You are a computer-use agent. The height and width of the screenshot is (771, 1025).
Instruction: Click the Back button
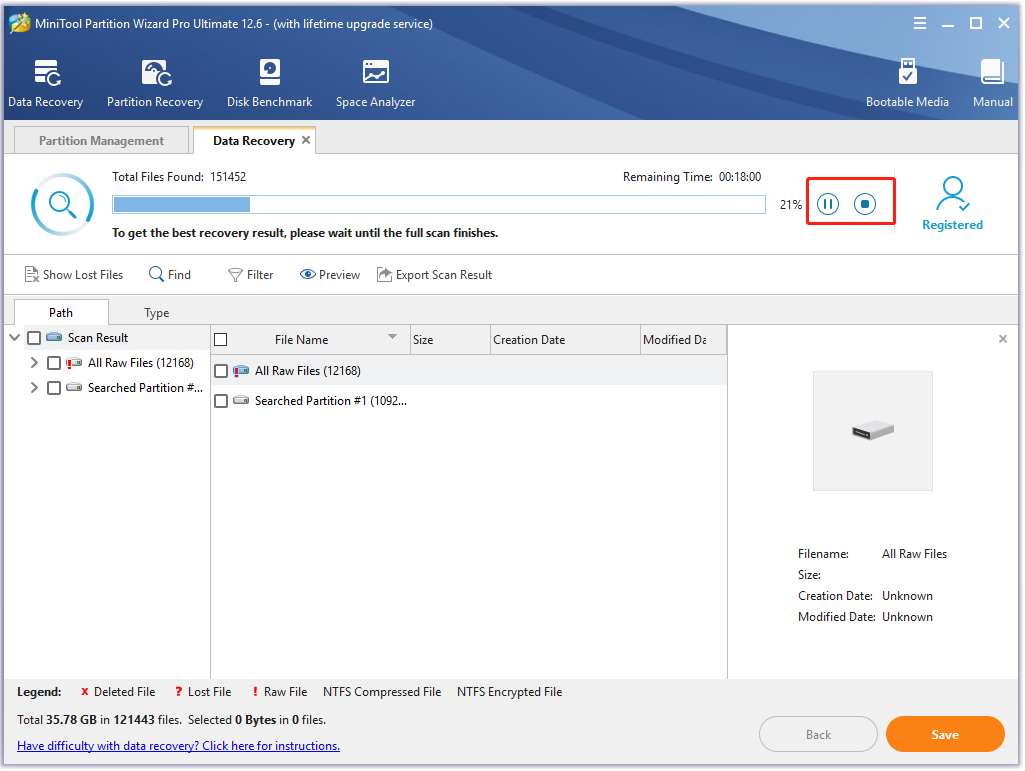[818, 734]
